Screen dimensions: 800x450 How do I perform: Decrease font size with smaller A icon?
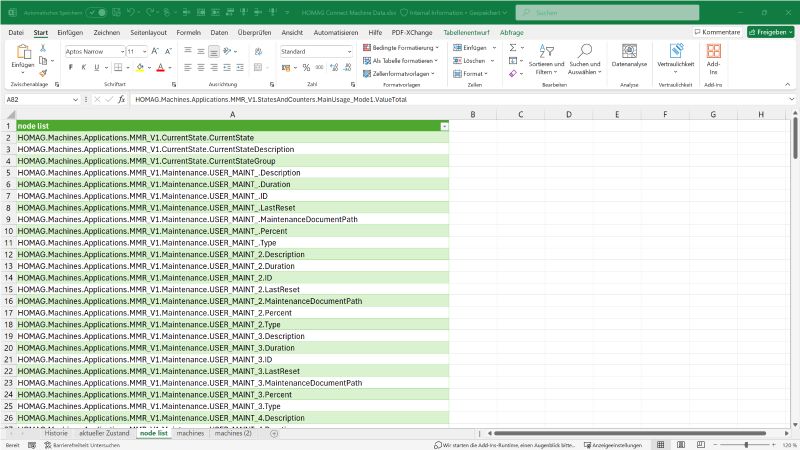click(168, 52)
